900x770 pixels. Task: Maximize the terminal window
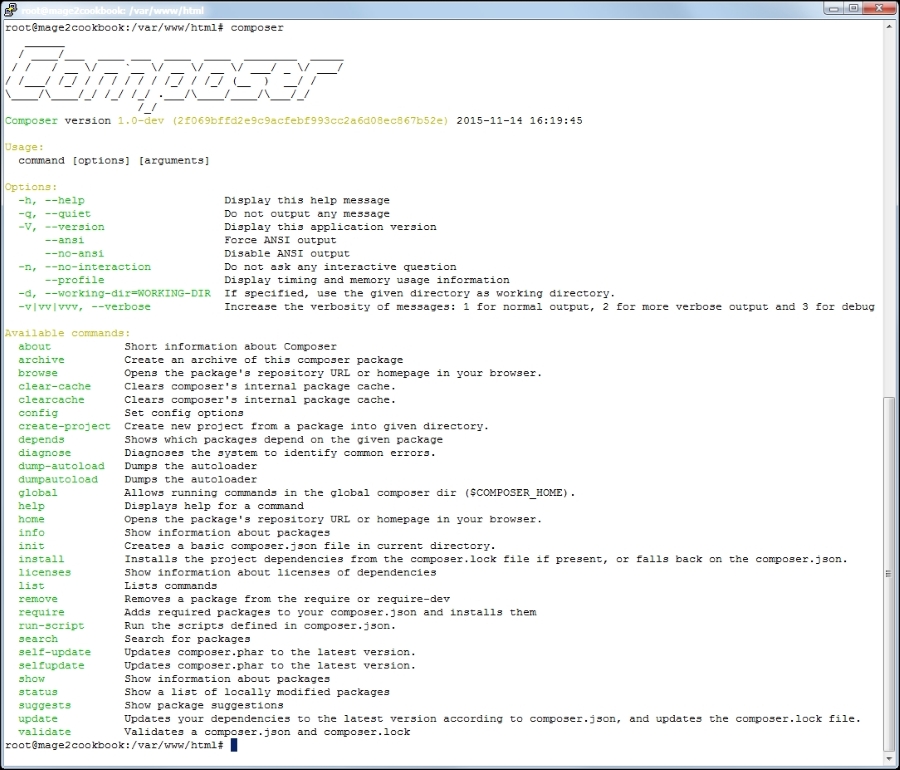(854, 9)
